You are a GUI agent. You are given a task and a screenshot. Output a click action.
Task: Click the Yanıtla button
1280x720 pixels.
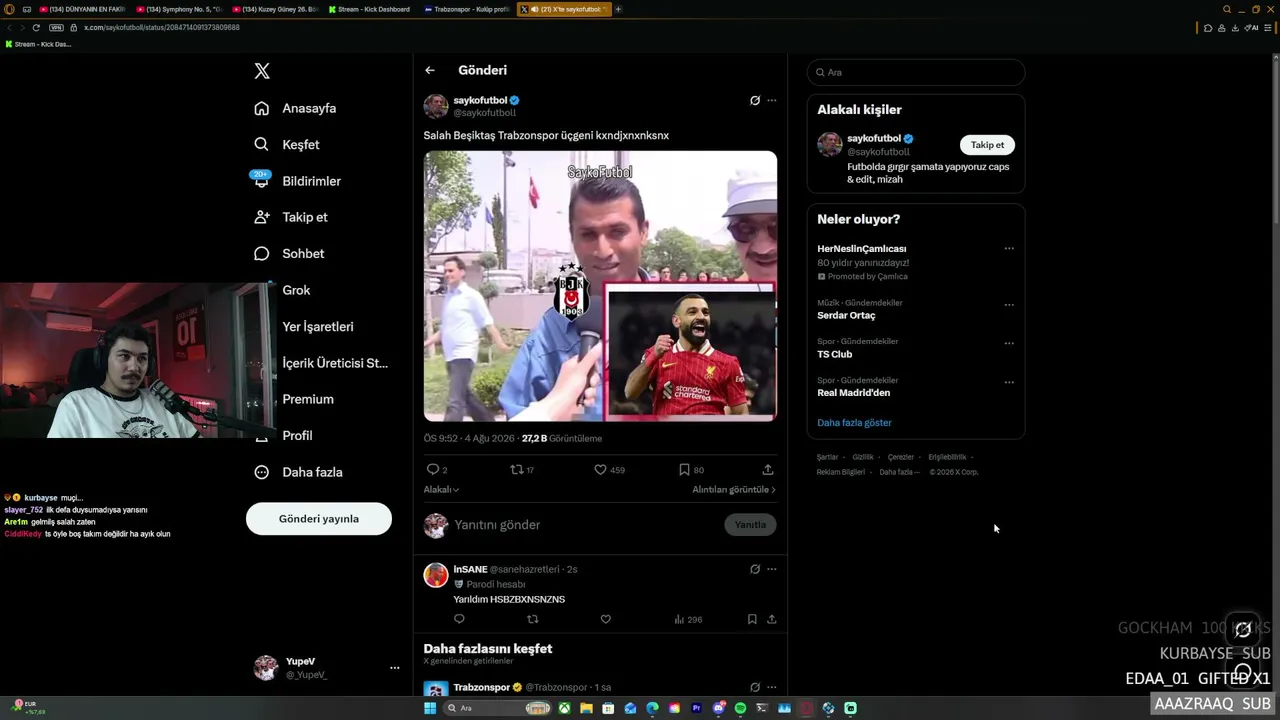(750, 525)
